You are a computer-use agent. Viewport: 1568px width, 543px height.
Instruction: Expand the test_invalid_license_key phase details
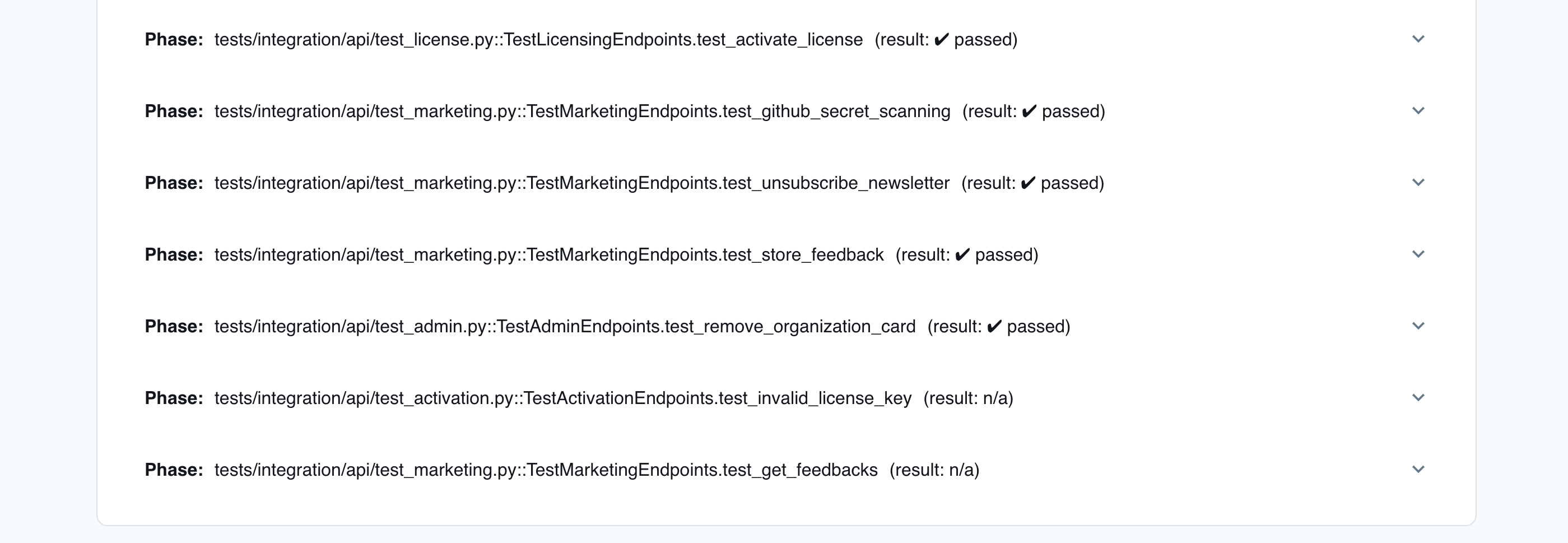coord(1420,397)
